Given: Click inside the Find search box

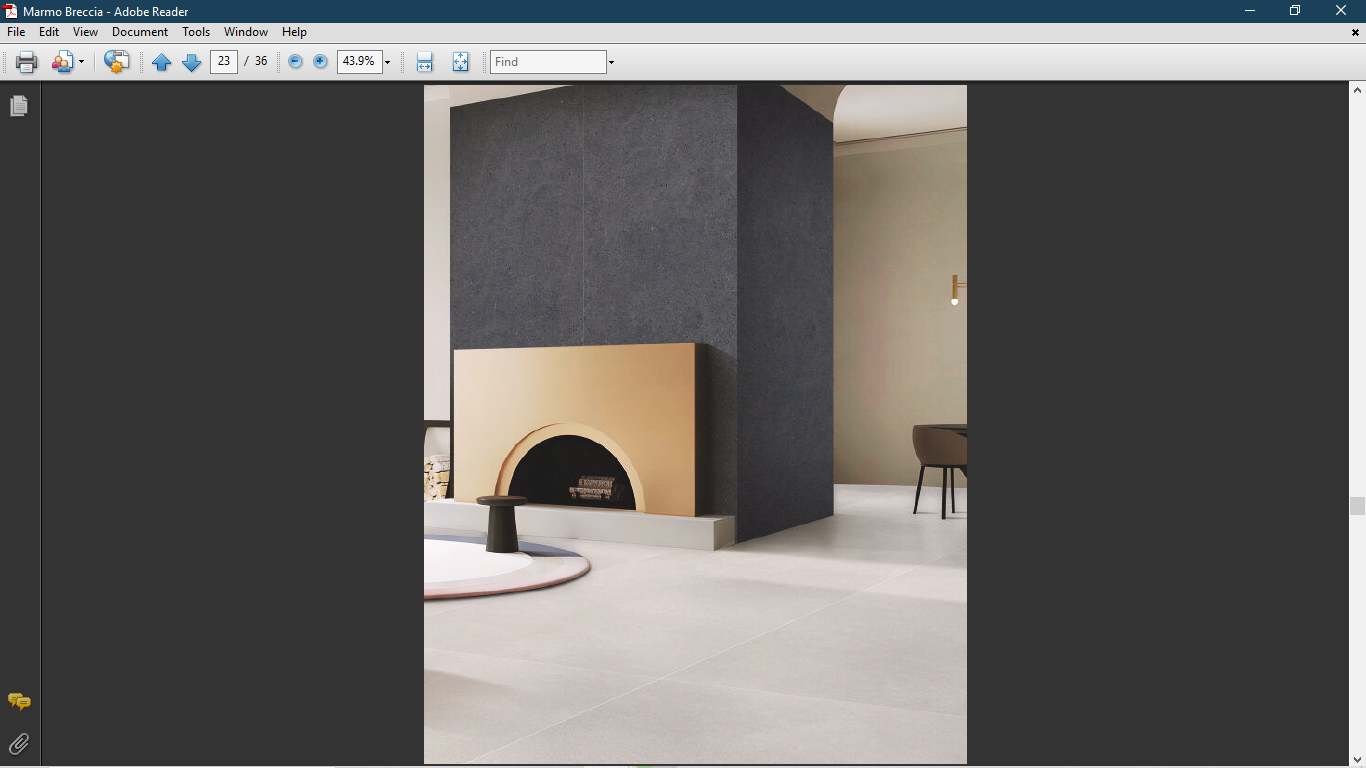Looking at the screenshot, I should point(545,61).
